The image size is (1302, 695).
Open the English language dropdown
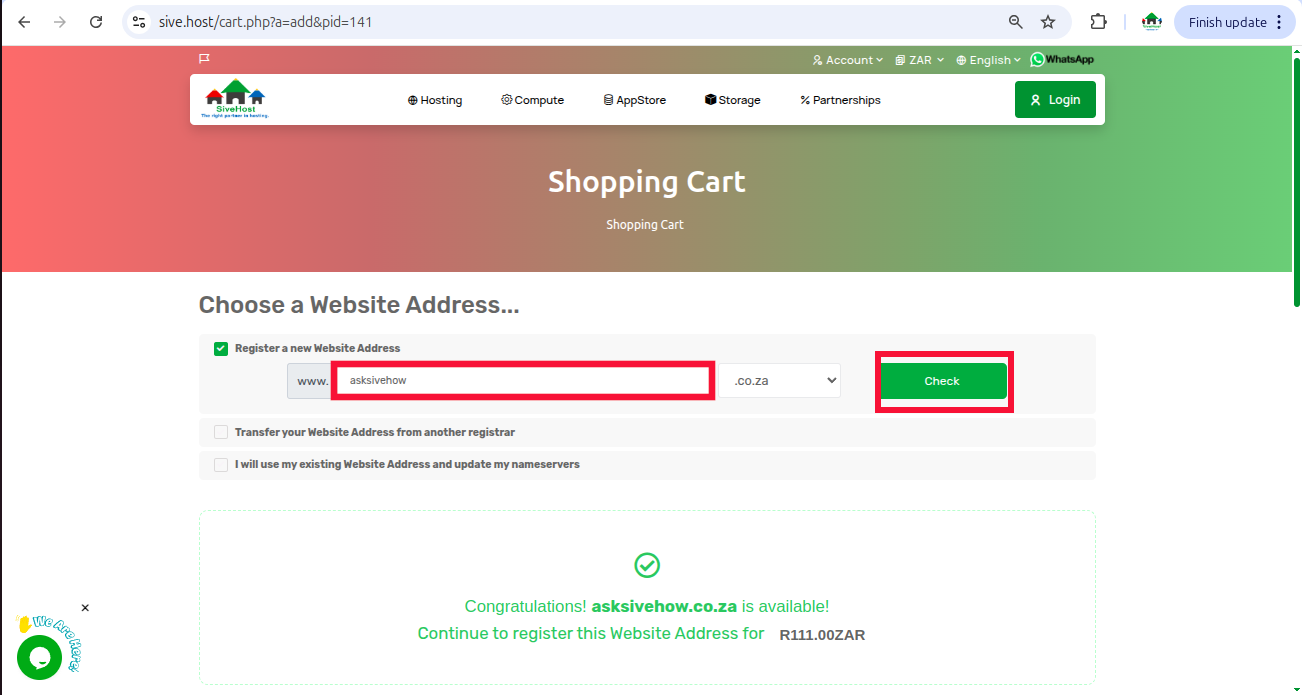click(x=988, y=60)
